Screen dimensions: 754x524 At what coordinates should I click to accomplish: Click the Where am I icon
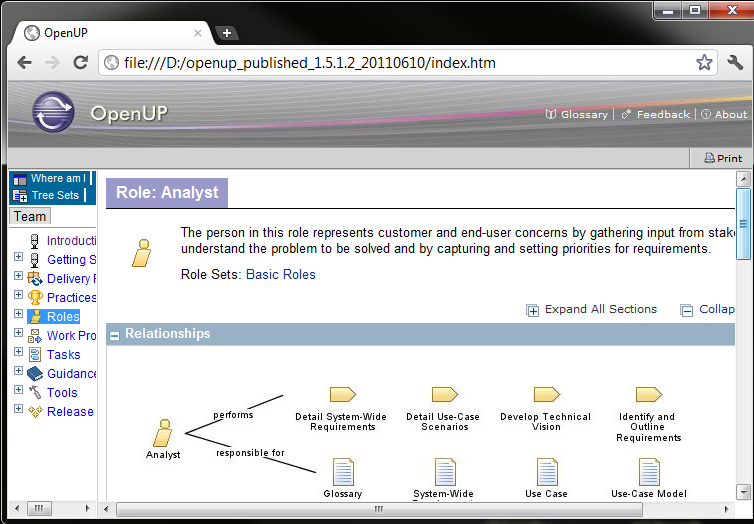coord(20,180)
